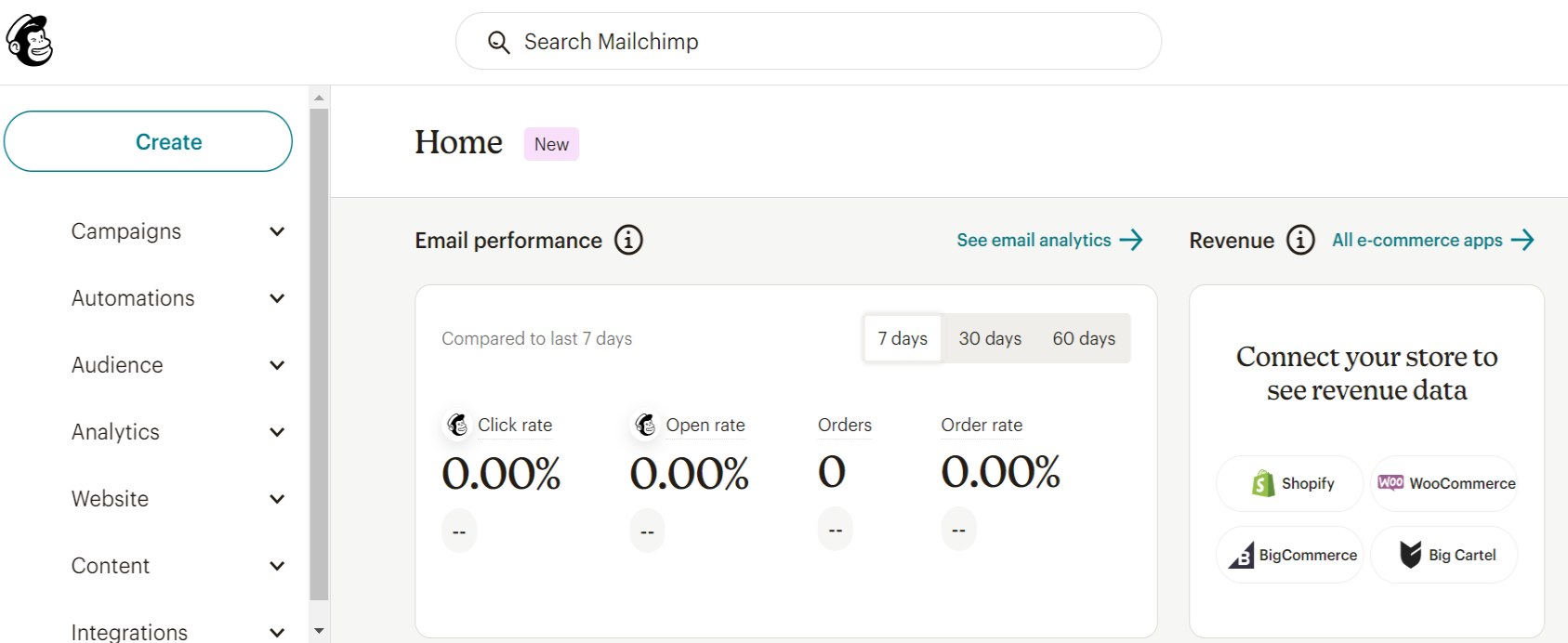Open the Revenue info tooltip icon
Viewport: 1568px width, 643px height.
coord(1300,240)
